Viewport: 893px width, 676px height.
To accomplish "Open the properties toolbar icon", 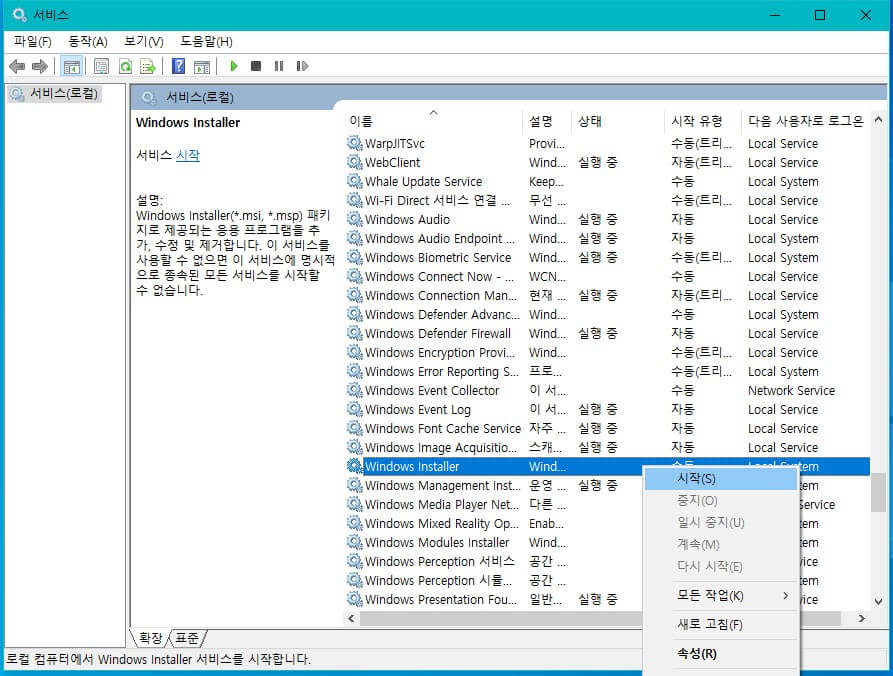I will click(101, 66).
